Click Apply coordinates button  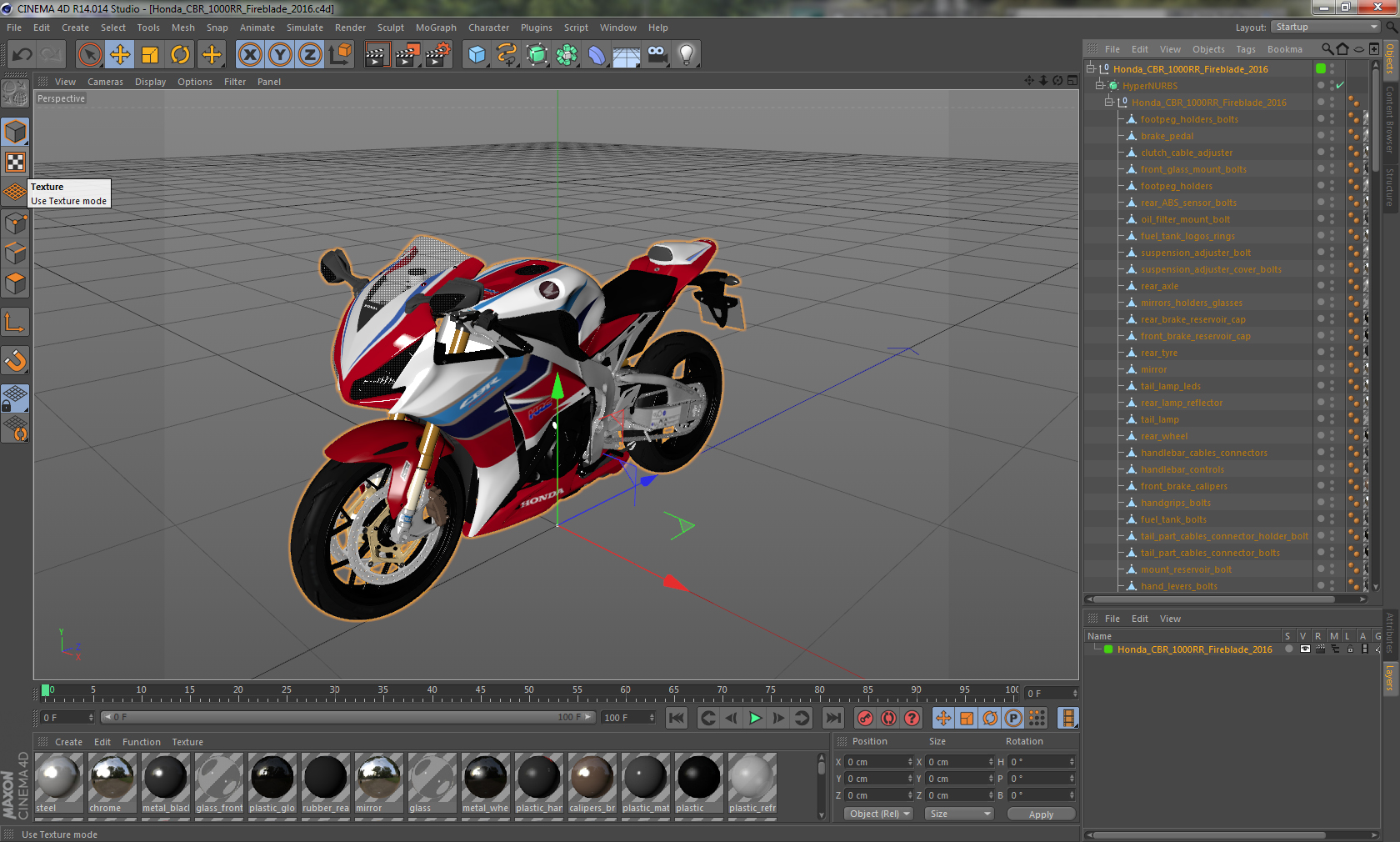click(1041, 814)
